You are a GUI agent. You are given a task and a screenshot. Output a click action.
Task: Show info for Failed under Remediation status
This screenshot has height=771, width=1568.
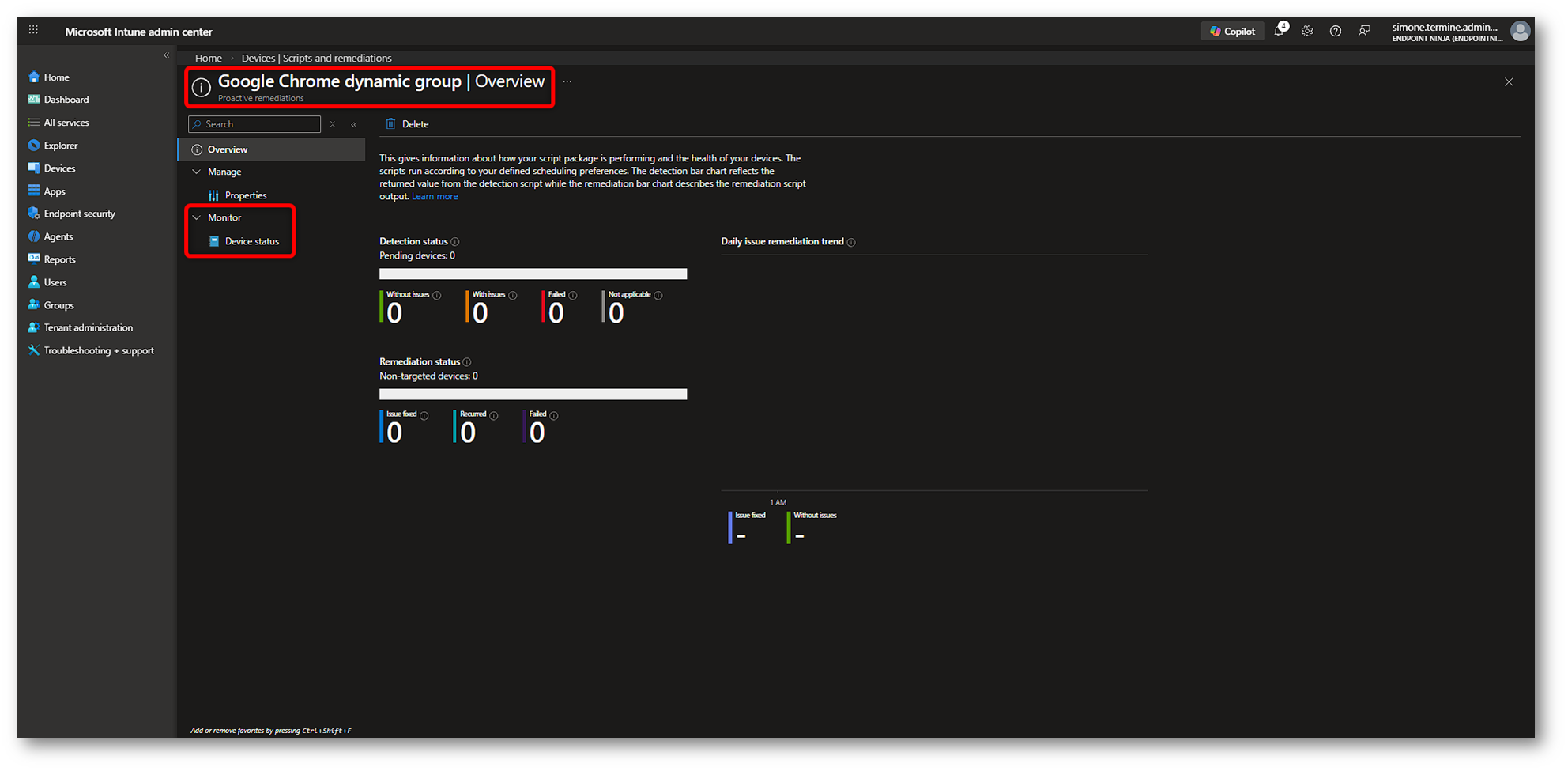pos(554,416)
